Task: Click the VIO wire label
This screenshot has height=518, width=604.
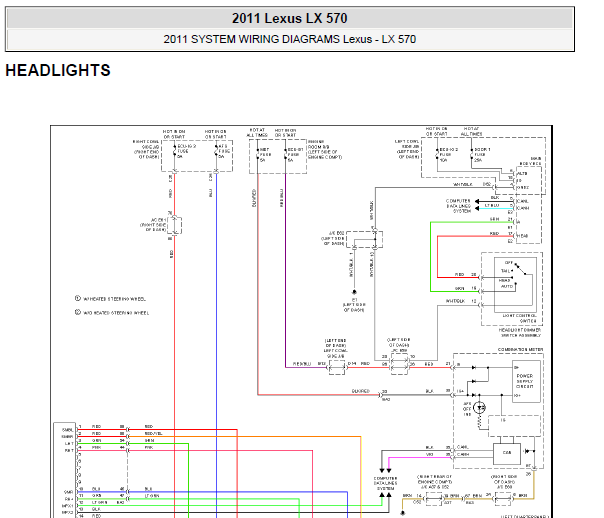Action: pos(430,455)
